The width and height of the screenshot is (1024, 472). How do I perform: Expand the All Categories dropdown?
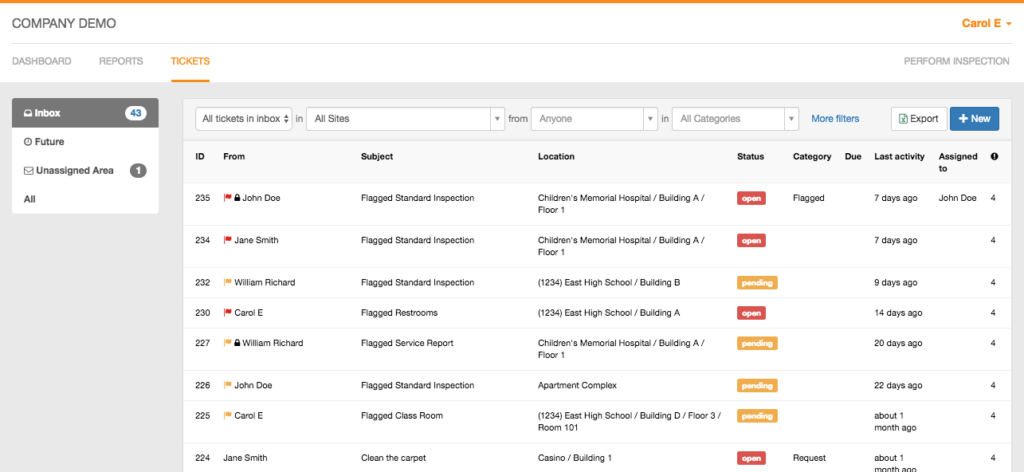735,119
